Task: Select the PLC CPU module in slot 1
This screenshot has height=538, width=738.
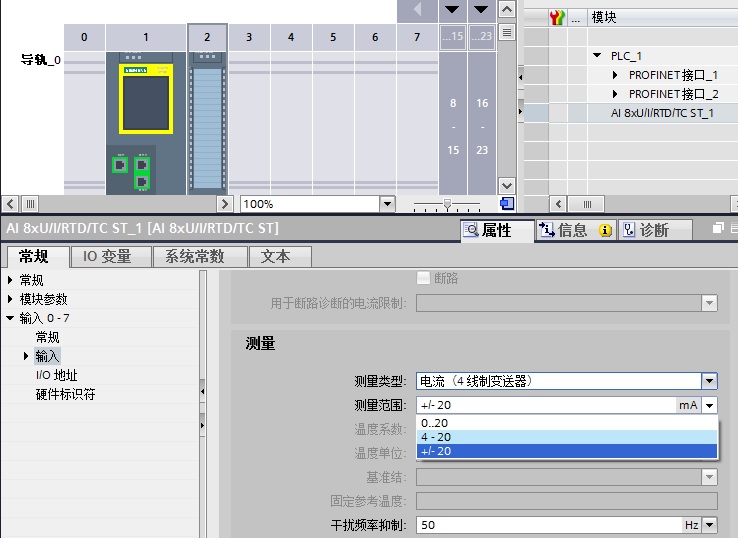Action: [146, 123]
